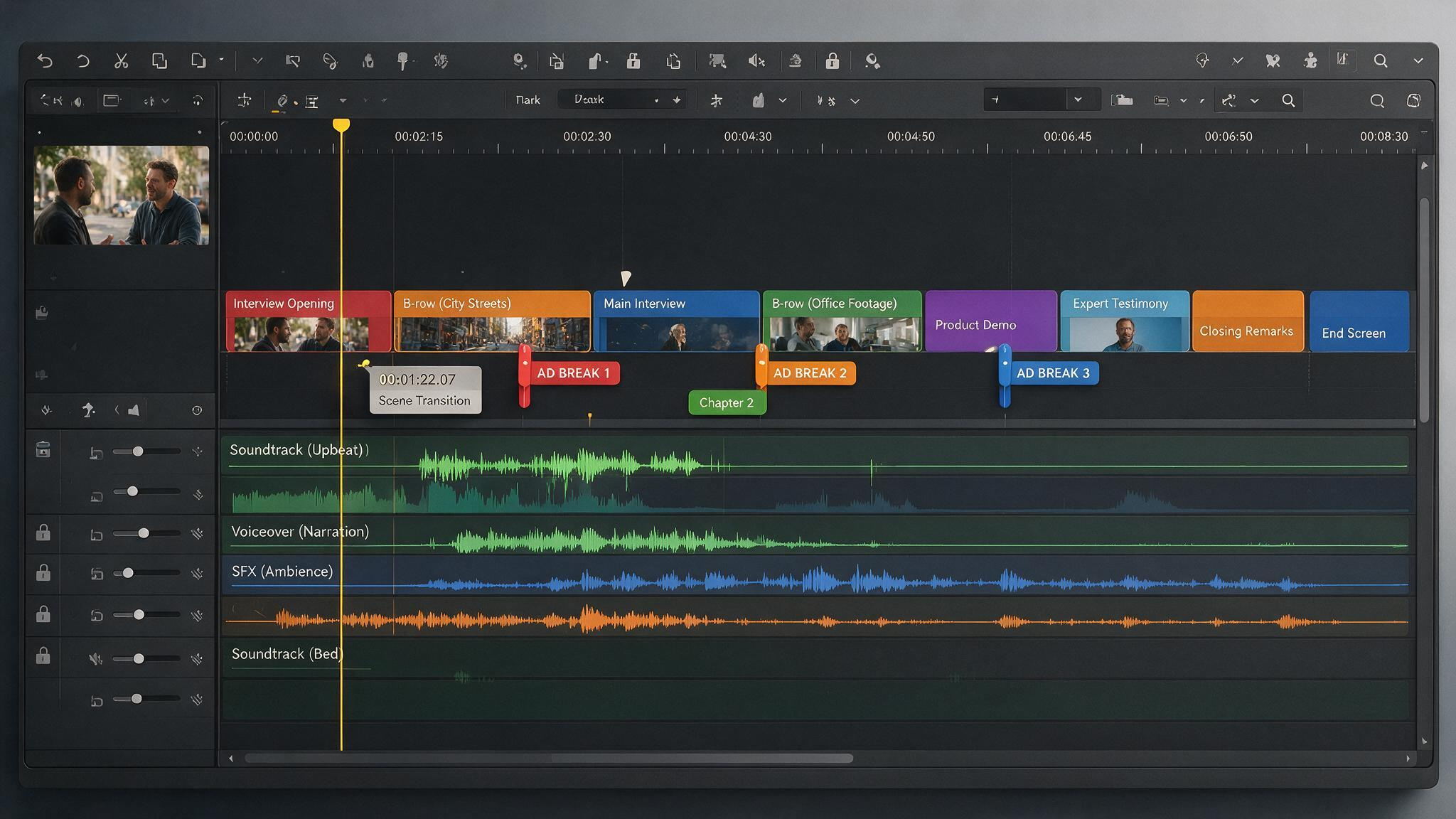Adjust the SFX (Ambience) volume slider

147,573
